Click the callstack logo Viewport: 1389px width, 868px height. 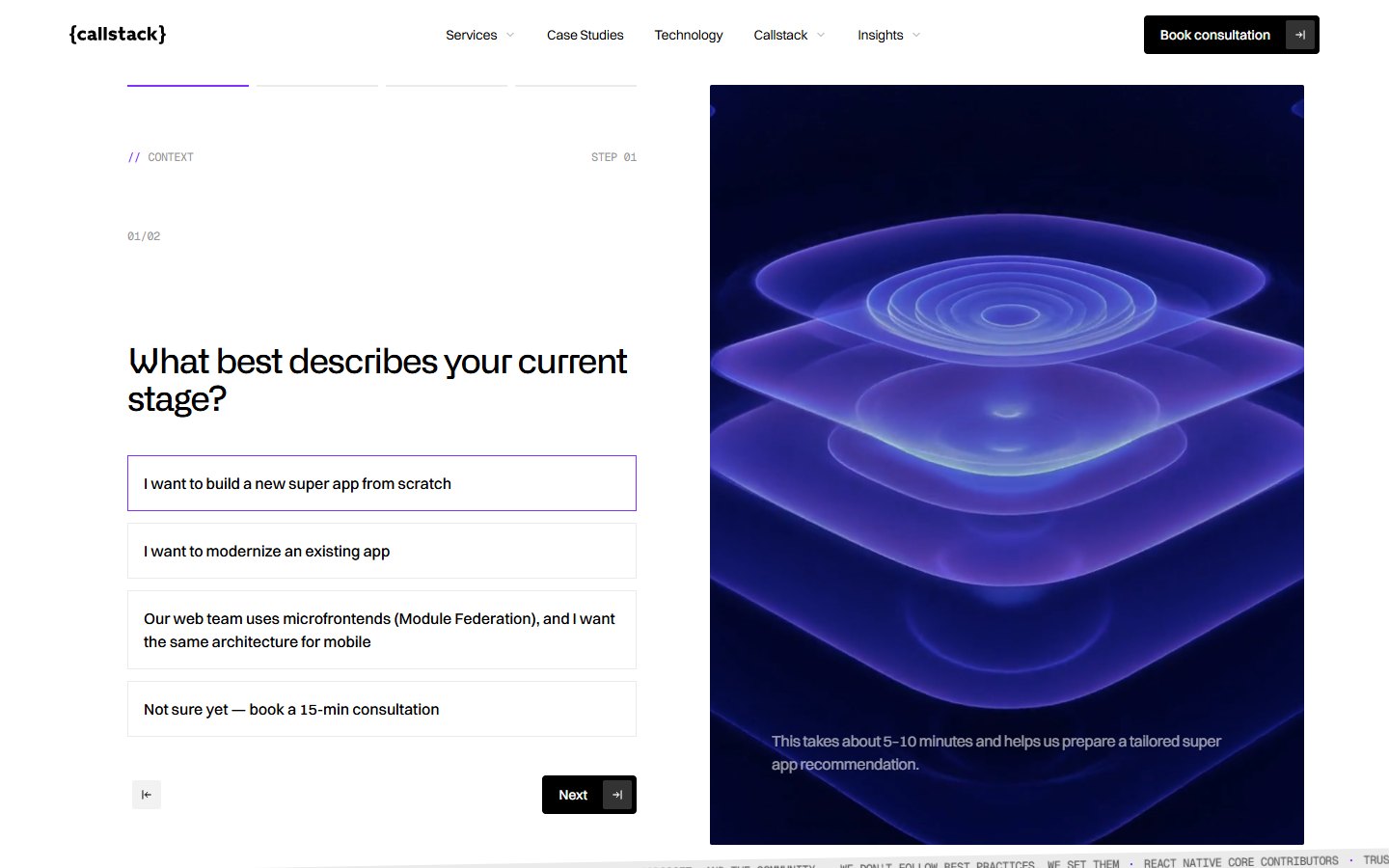118,35
